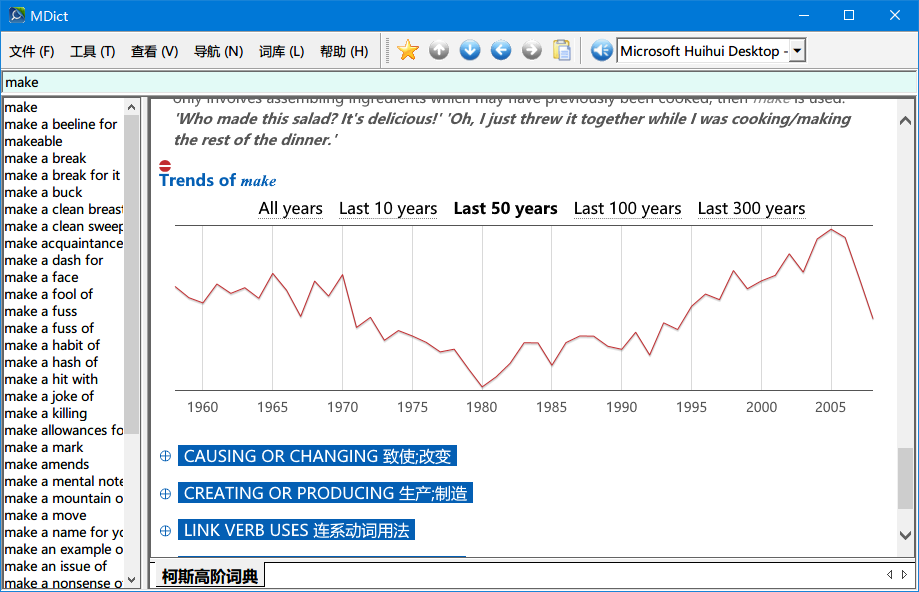Maximize the MDict window
This screenshot has height=592, width=919.
(849, 15)
